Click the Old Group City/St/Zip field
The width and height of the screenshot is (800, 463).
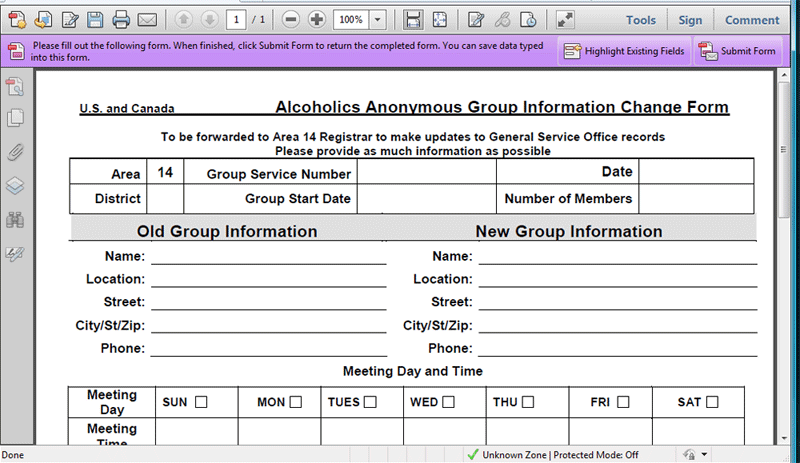268,325
